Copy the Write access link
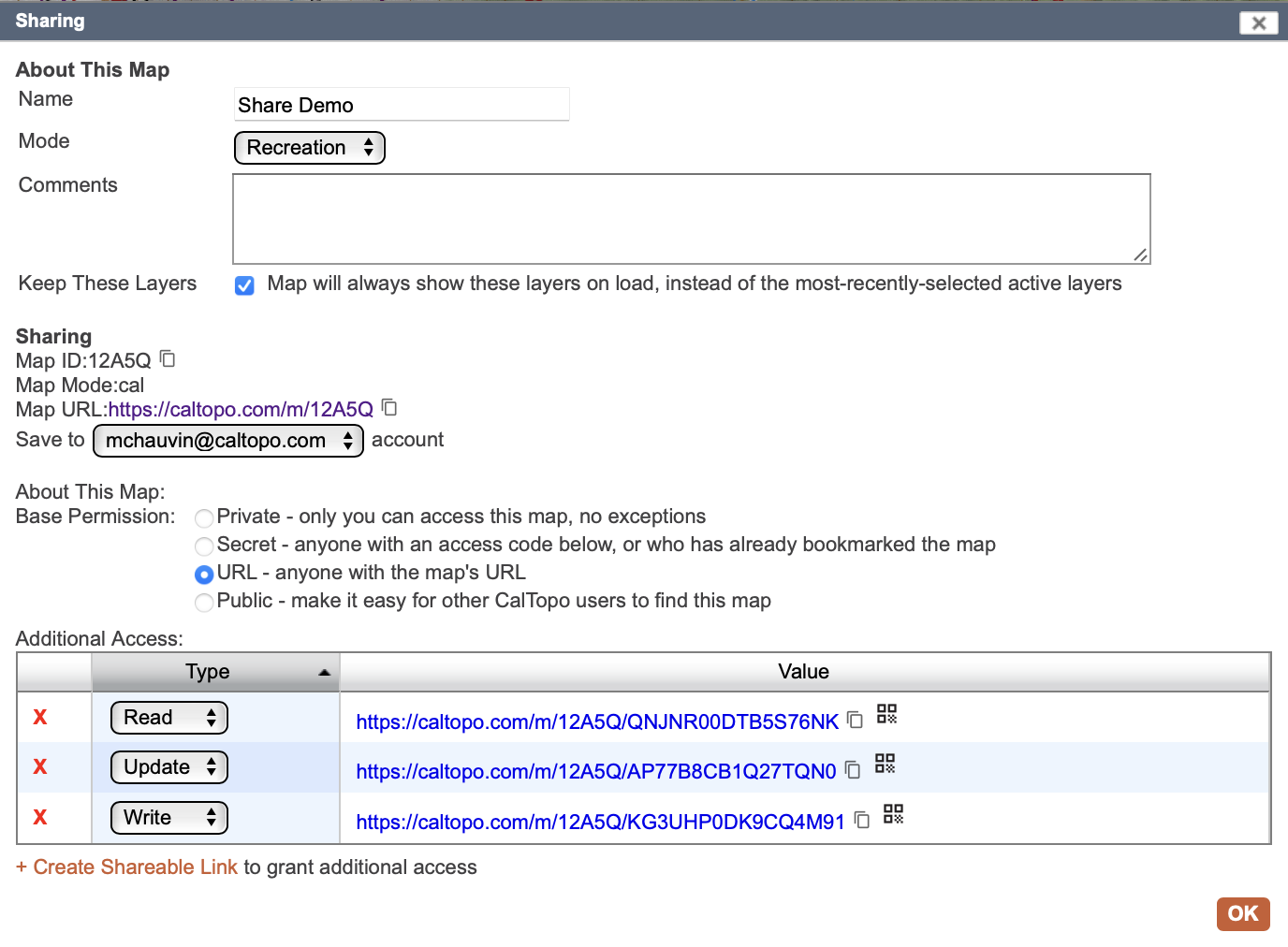Viewport: 1288px width, 947px height. (x=862, y=821)
